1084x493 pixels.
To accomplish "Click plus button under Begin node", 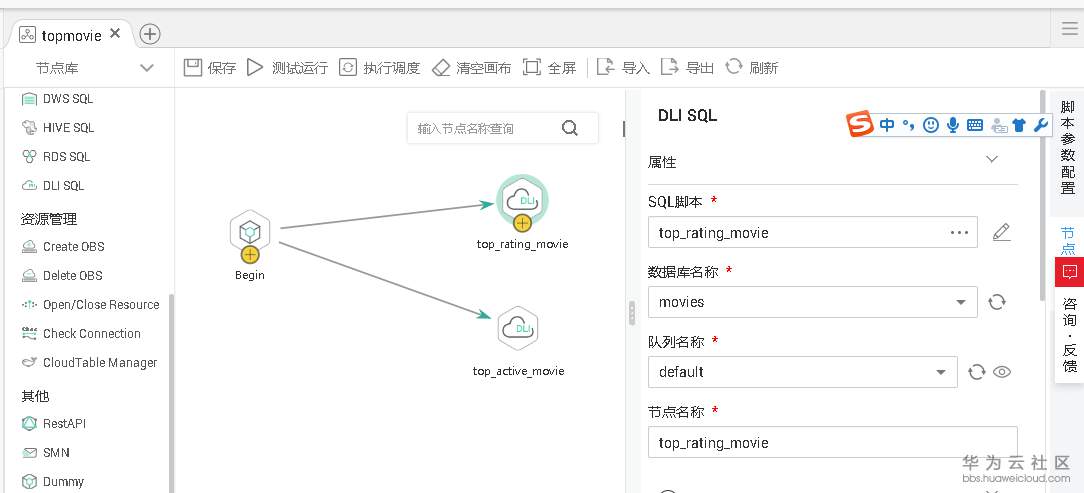I will click(250, 254).
